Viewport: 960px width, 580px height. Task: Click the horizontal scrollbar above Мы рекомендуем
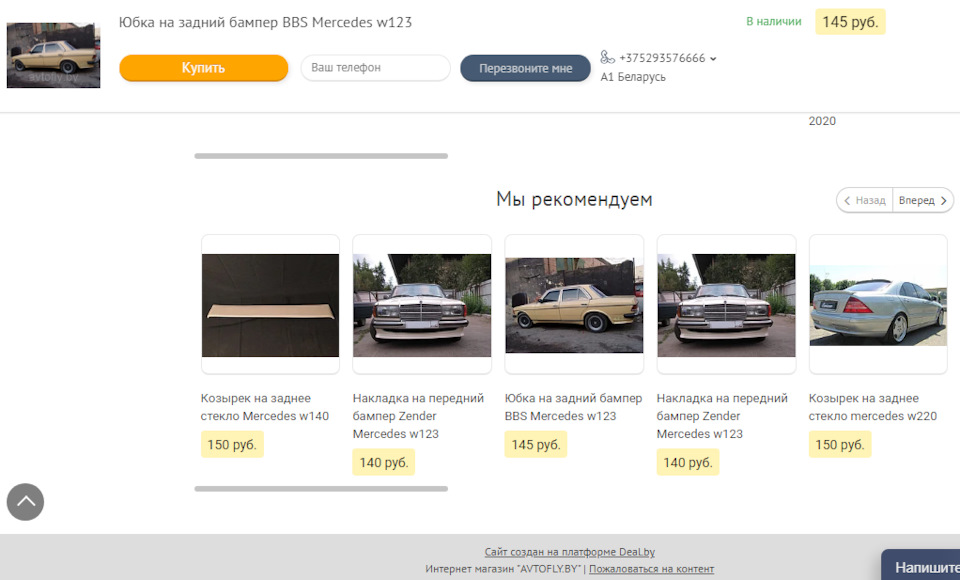pyautogui.click(x=321, y=156)
